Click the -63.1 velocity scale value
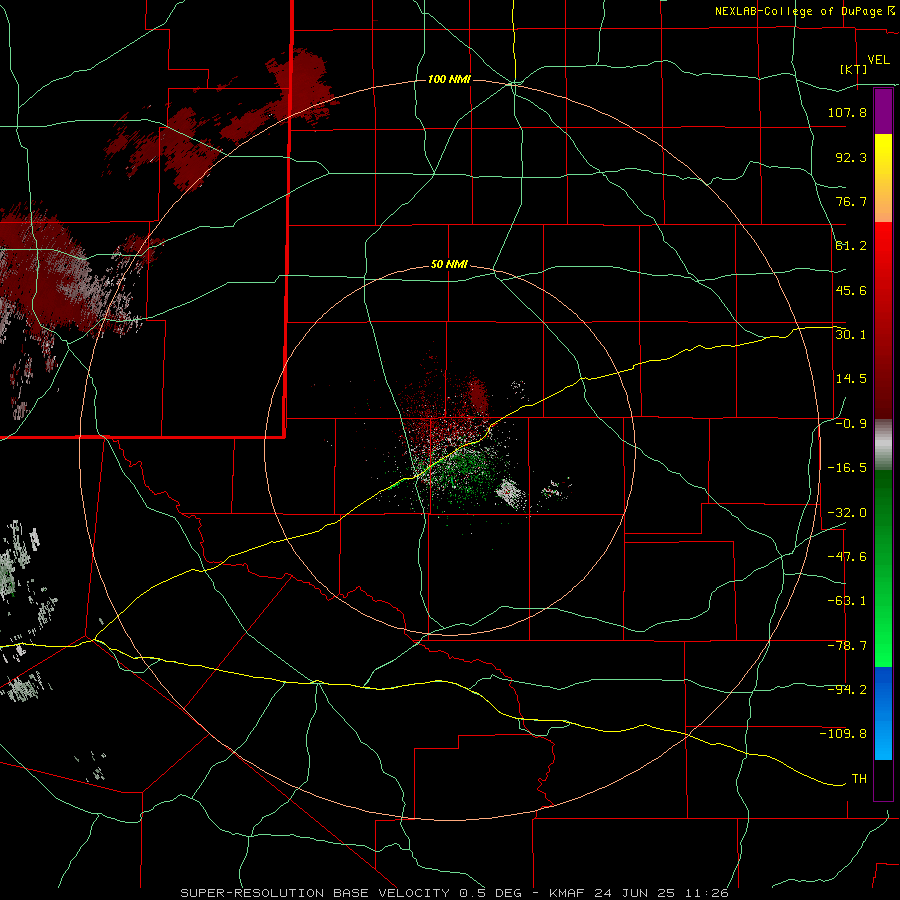 pyautogui.click(x=847, y=601)
